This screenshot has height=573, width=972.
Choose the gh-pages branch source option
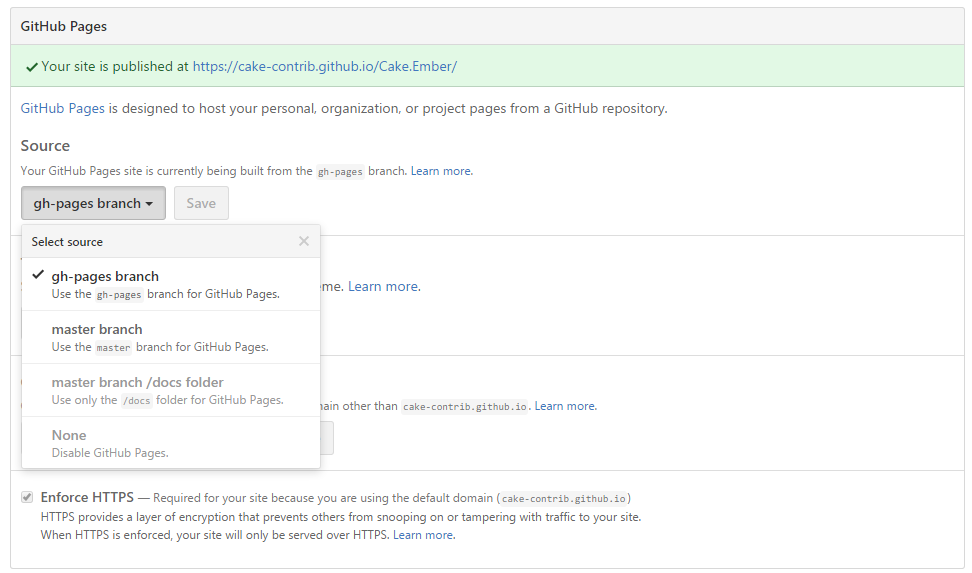(171, 284)
